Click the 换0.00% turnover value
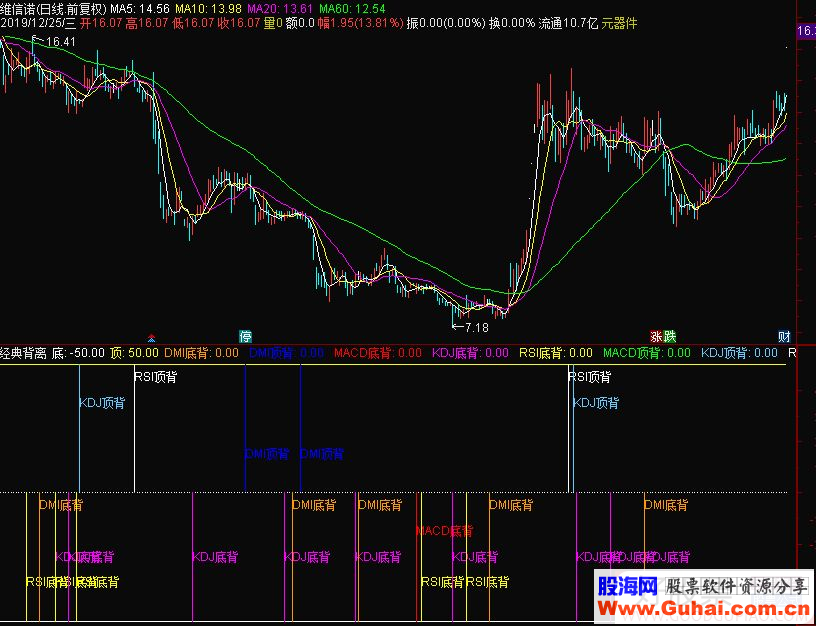The image size is (816, 626). pos(512,23)
